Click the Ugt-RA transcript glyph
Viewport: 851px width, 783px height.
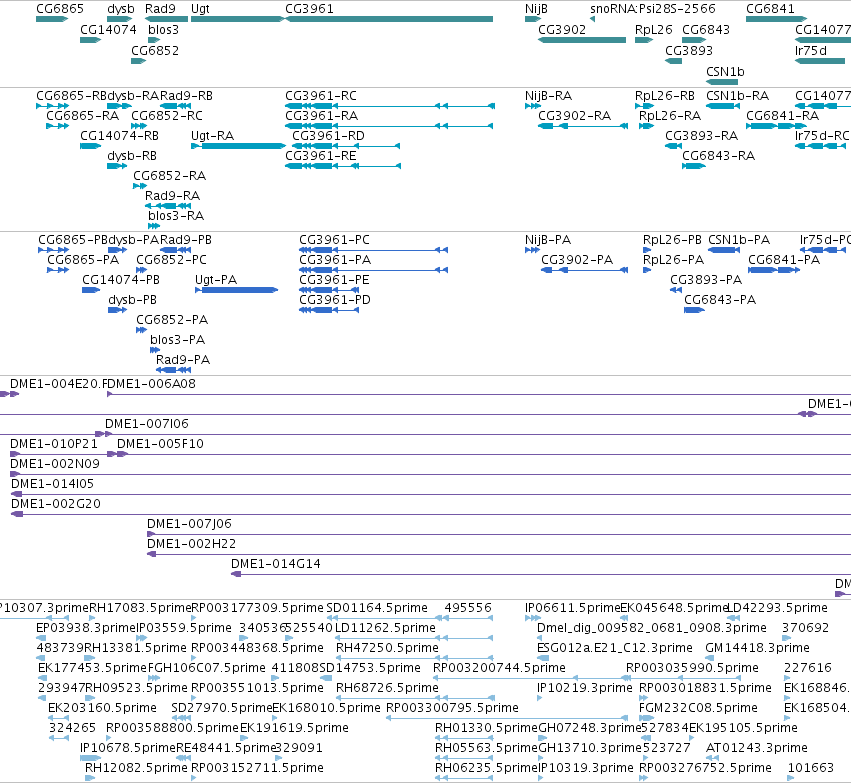(x=238, y=146)
